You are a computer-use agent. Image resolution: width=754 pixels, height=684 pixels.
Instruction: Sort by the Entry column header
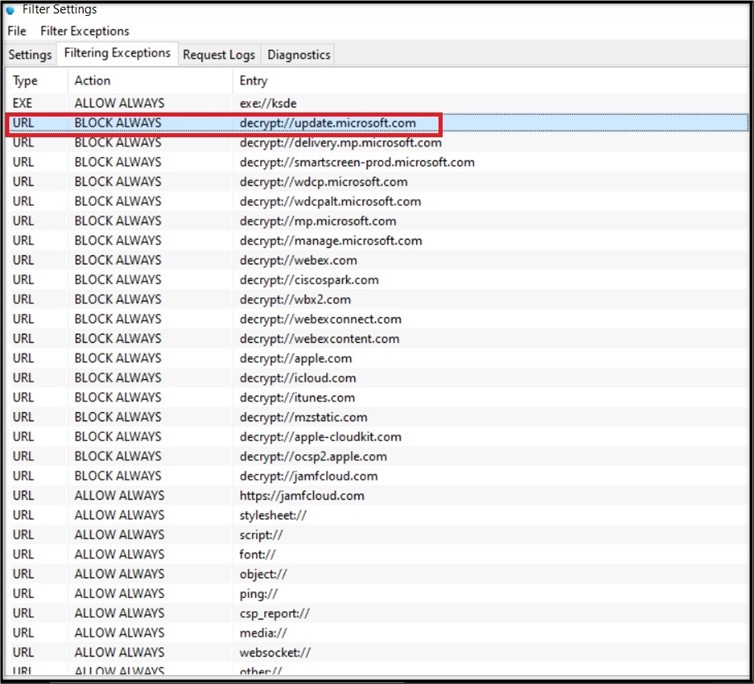click(253, 81)
